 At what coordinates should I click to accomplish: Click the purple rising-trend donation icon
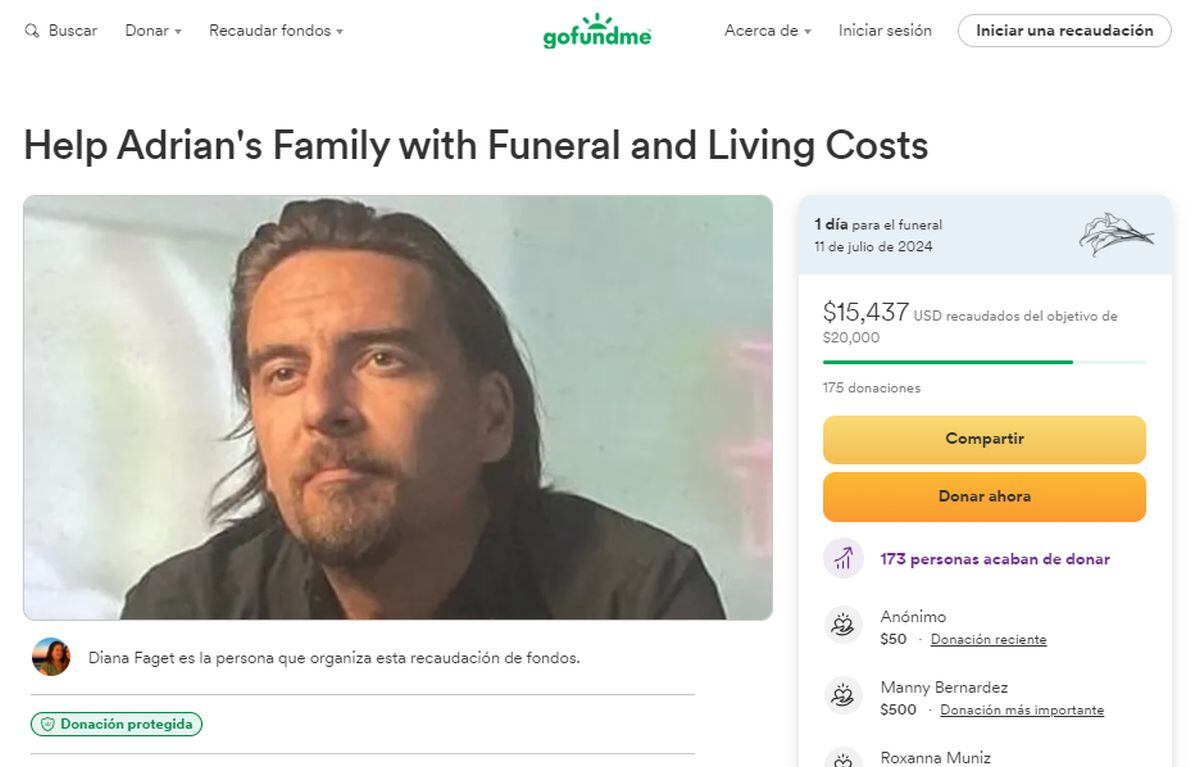[843, 557]
